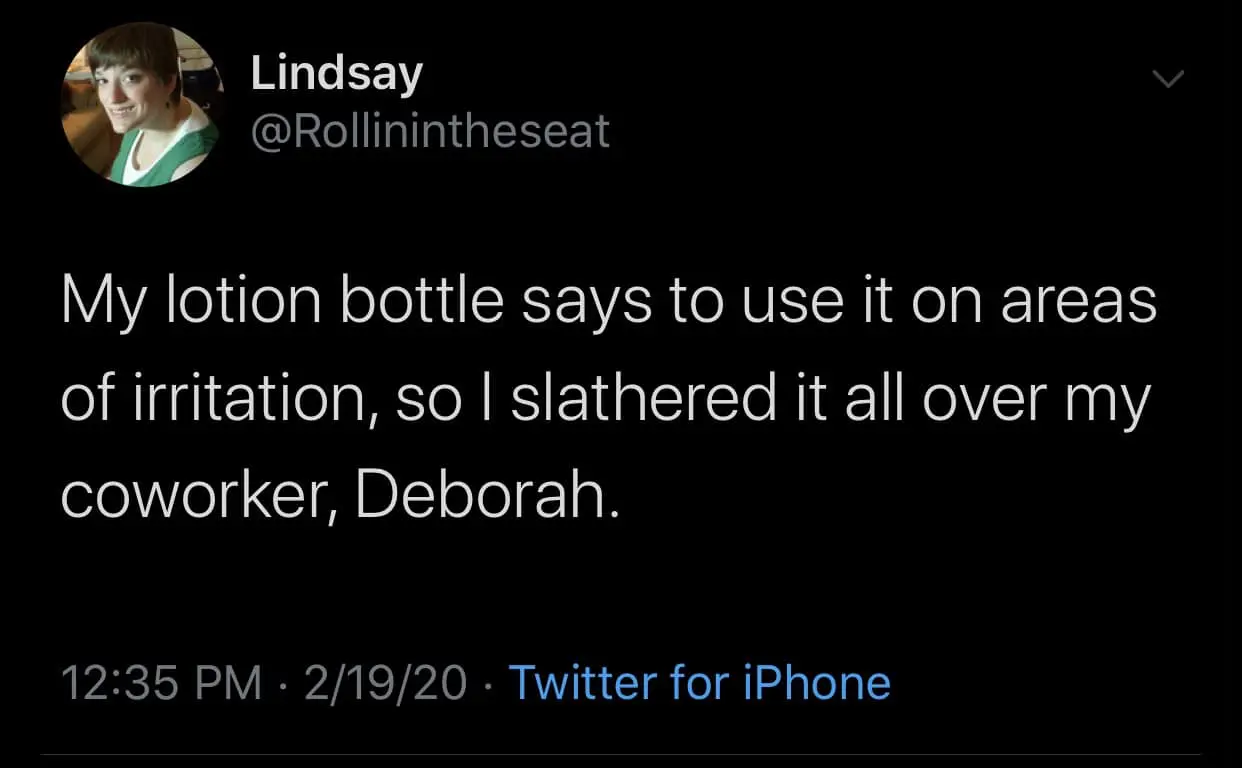Select the 12:35 PM timestamp
This screenshot has height=768, width=1242.
(x=161, y=684)
